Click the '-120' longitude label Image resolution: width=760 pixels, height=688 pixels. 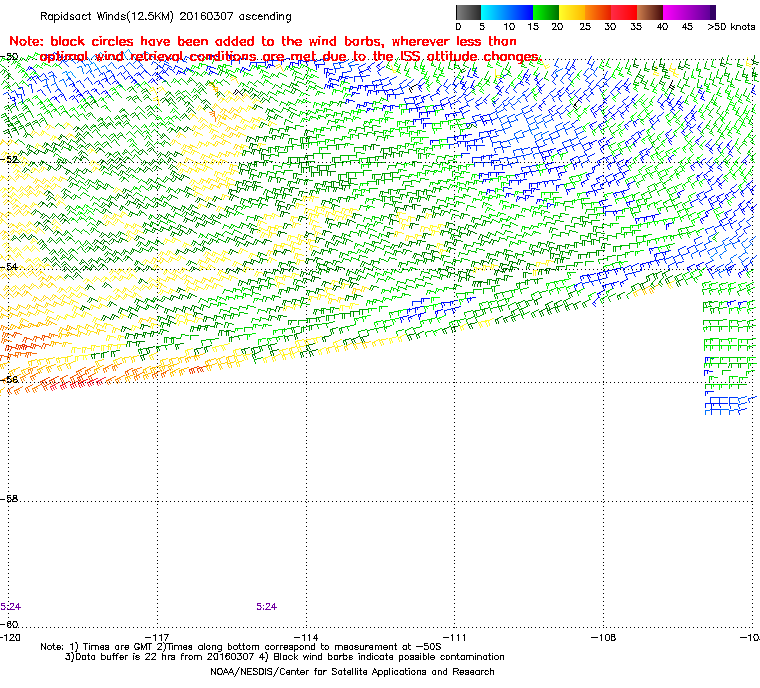[x=10, y=638]
